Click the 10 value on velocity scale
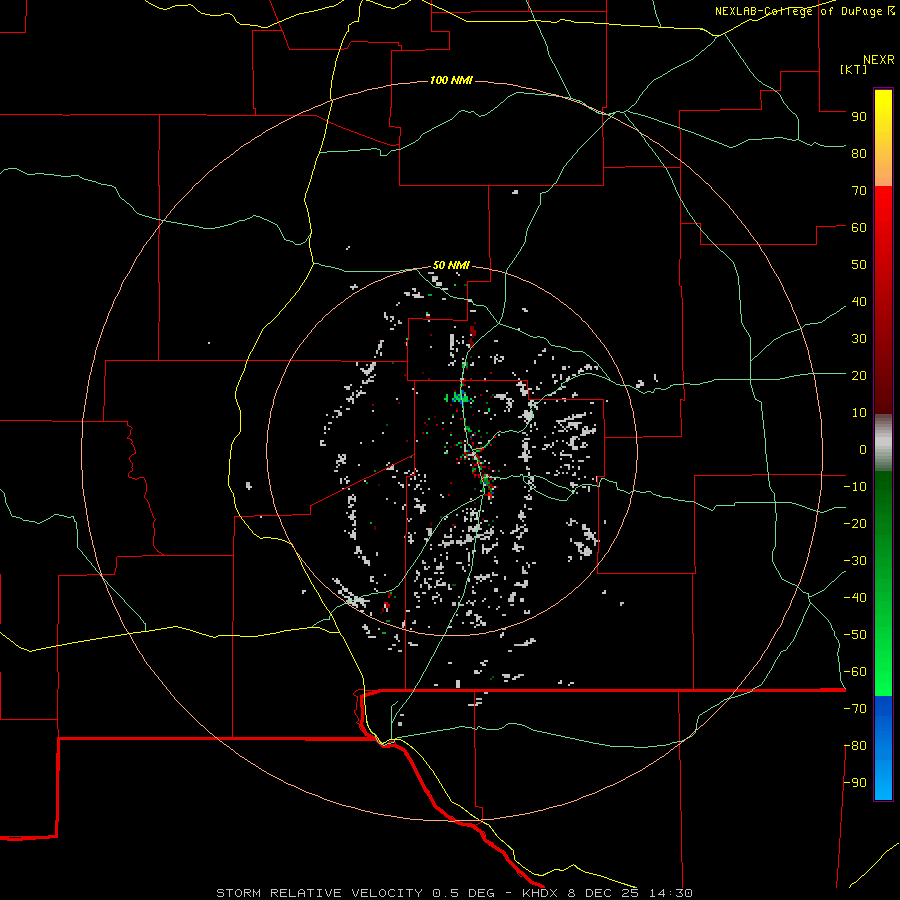 click(859, 413)
